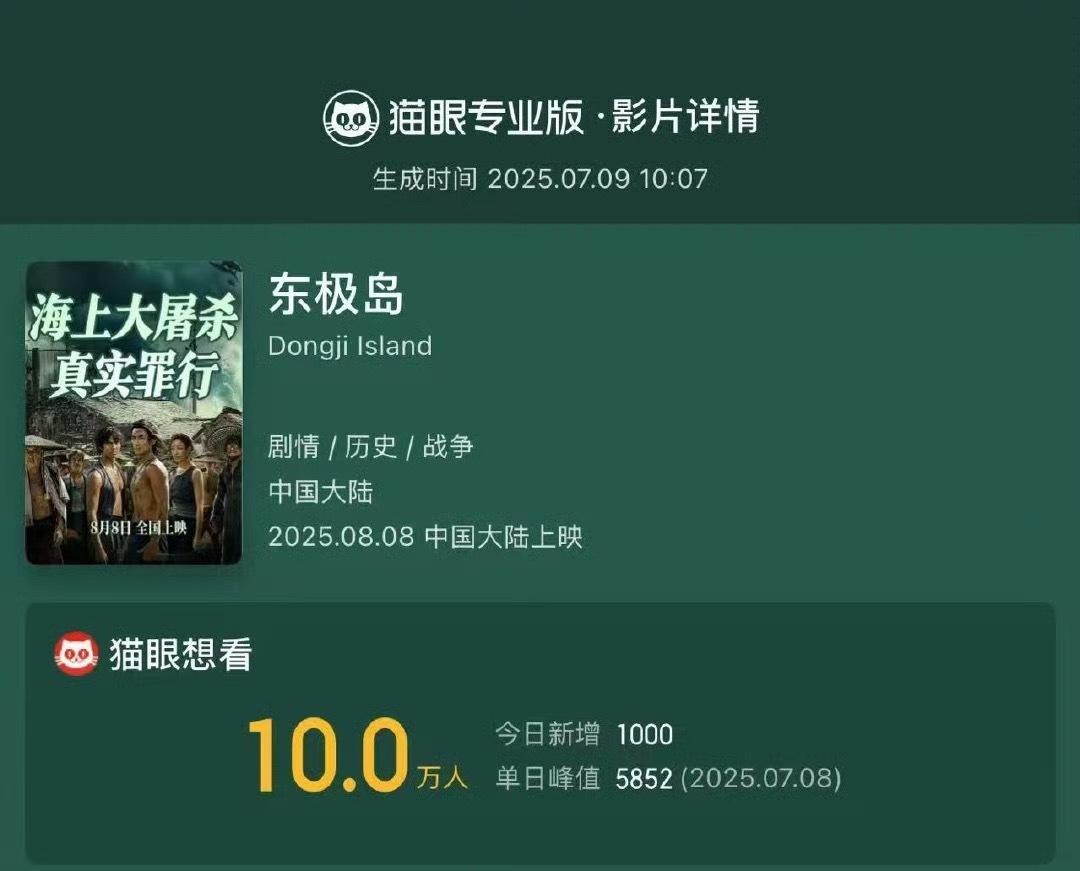This screenshot has width=1080, height=871.
Task: Click the 1000 daily increase value
Action: tap(644, 735)
